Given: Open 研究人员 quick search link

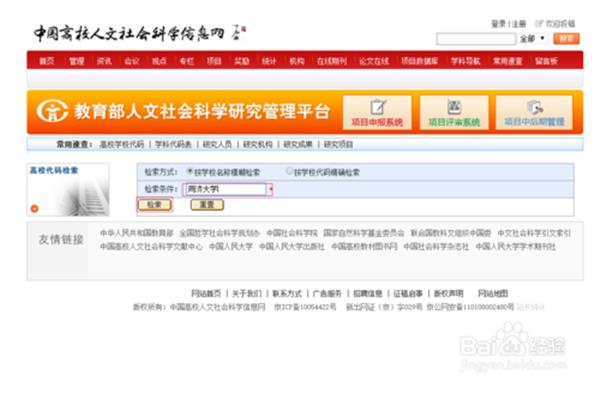Looking at the screenshot, I should [x=217, y=144].
